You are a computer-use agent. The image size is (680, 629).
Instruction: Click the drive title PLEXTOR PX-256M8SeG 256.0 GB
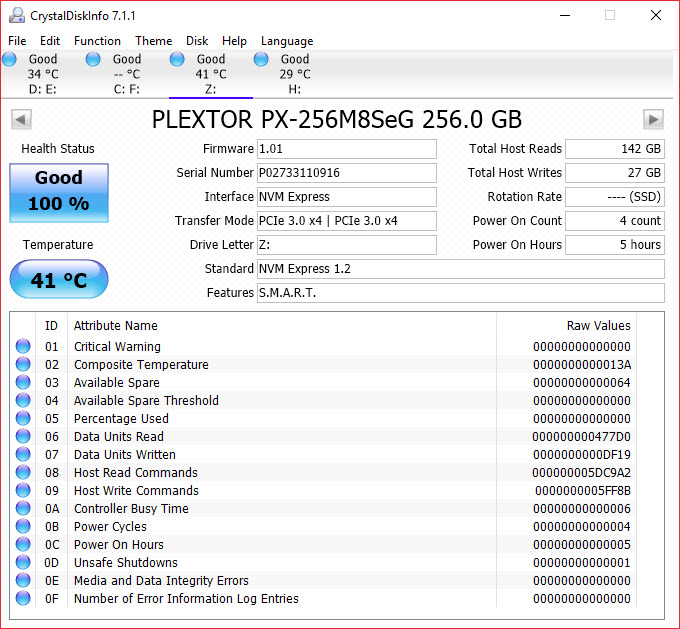click(x=337, y=119)
